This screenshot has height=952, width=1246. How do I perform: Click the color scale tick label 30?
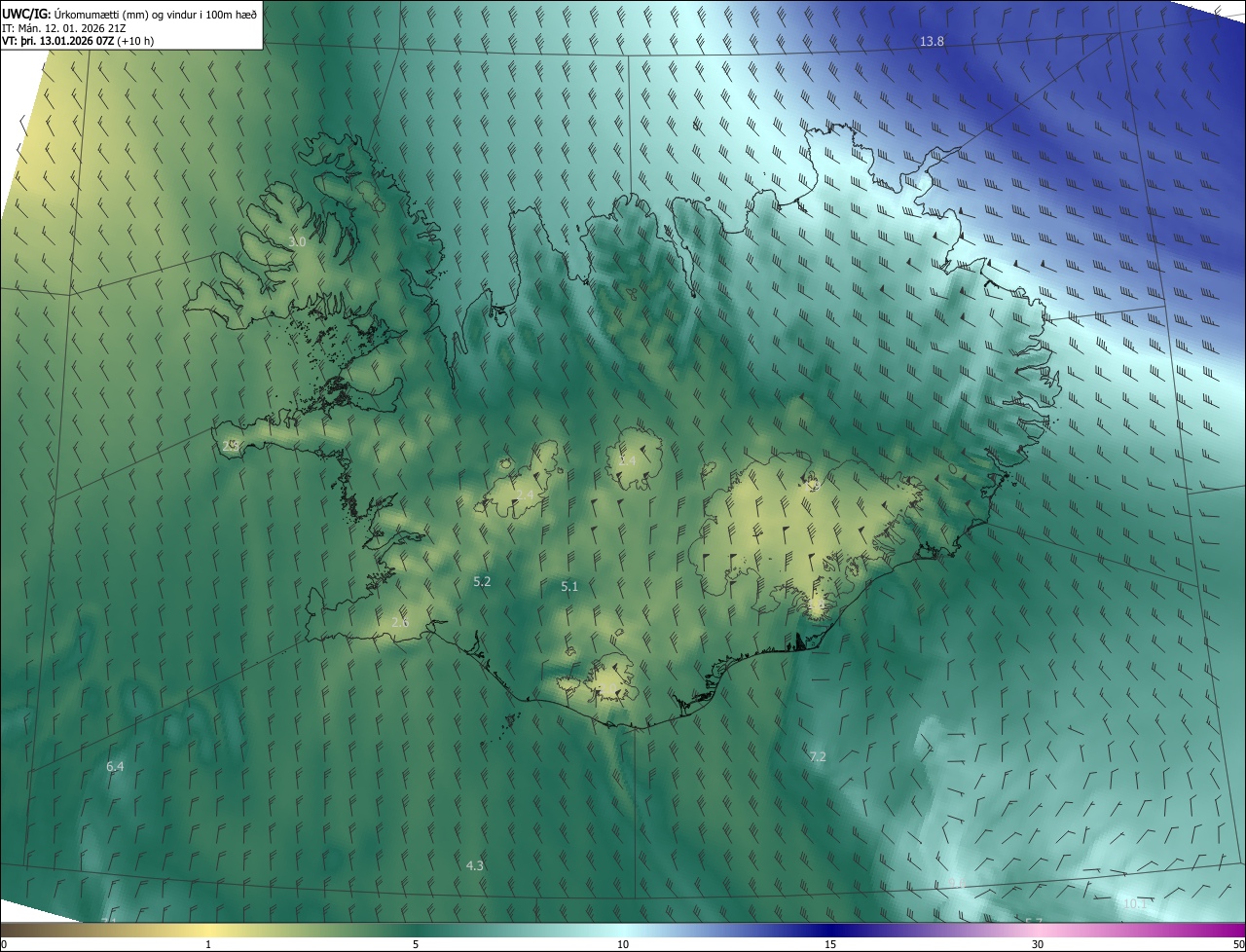1038,944
